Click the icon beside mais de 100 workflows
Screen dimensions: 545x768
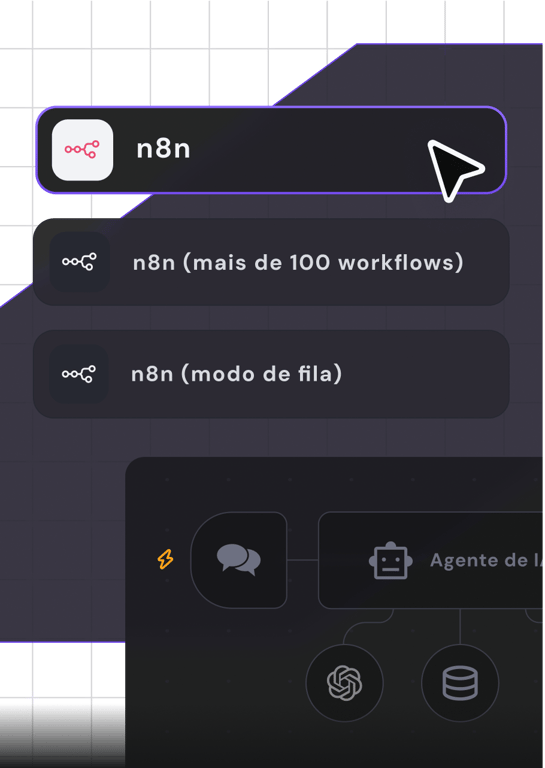click(x=79, y=262)
